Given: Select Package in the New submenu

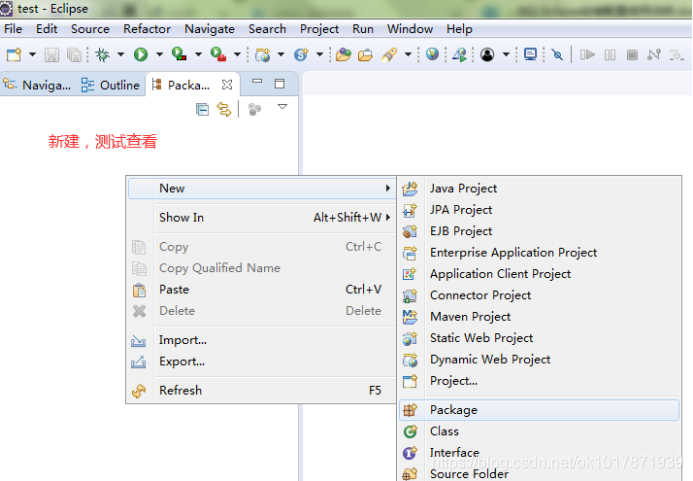Looking at the screenshot, I should [539, 410].
